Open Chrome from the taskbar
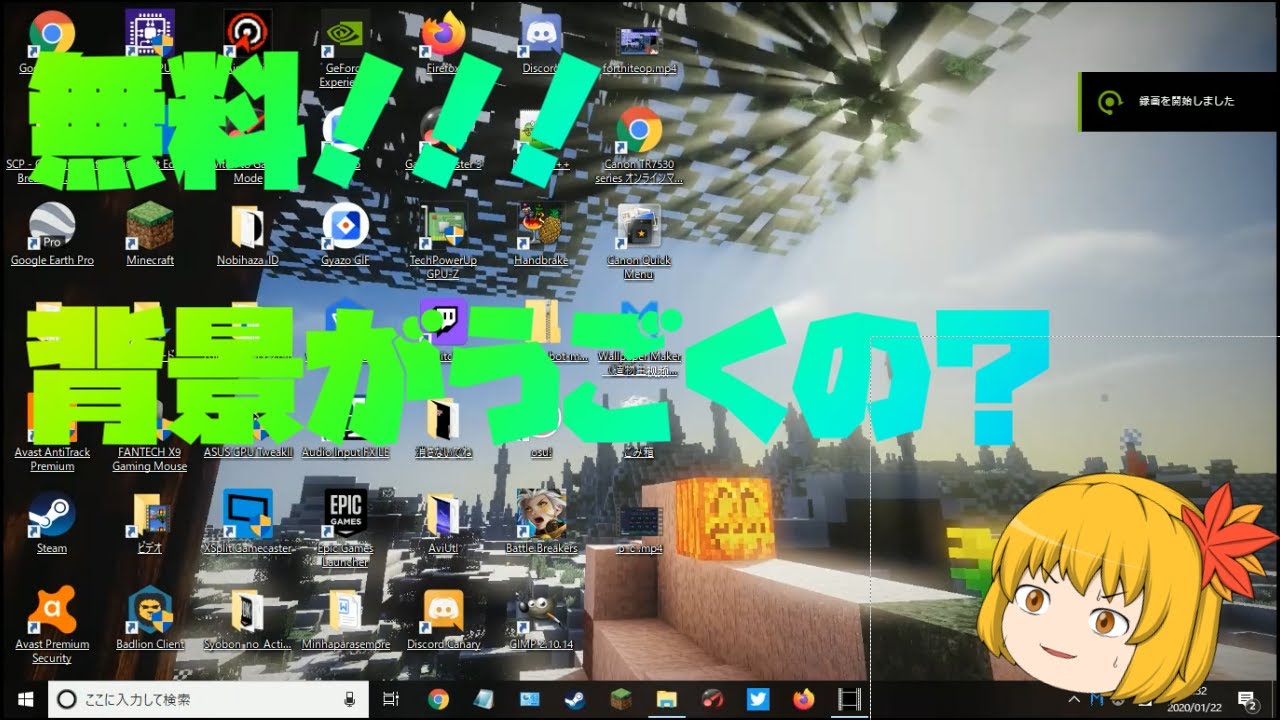This screenshot has height=720, width=1280. click(x=438, y=700)
